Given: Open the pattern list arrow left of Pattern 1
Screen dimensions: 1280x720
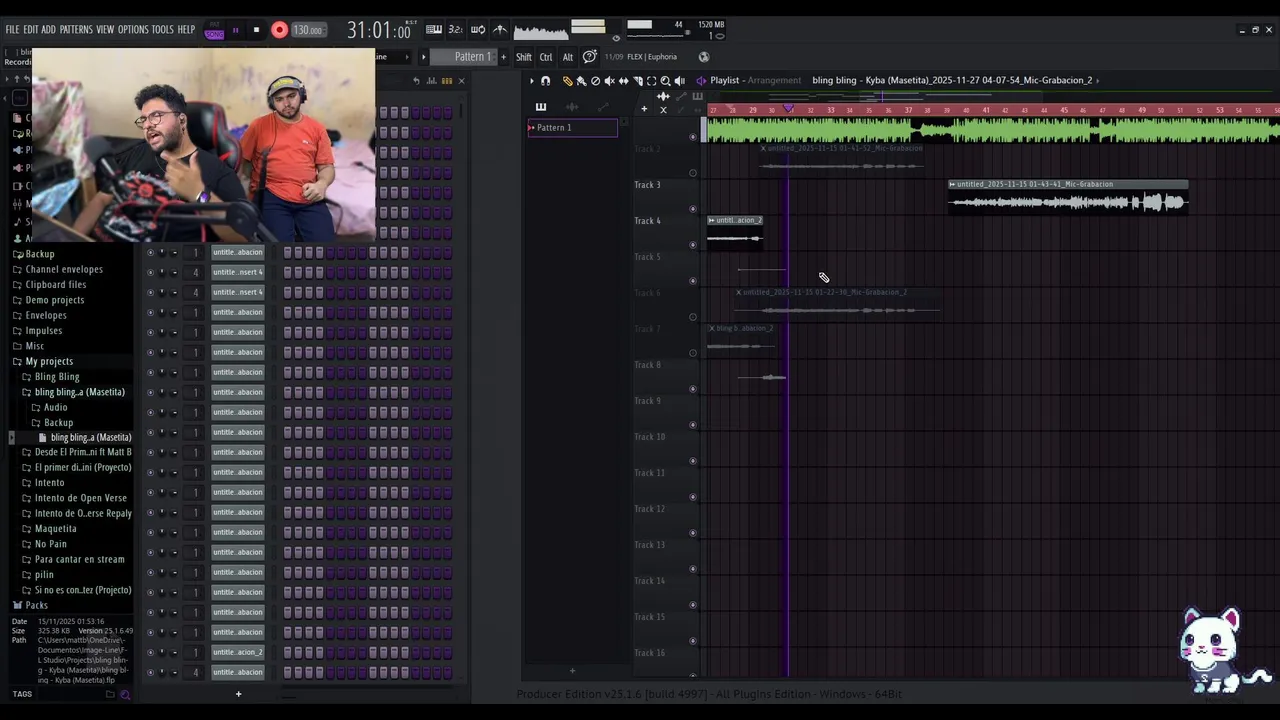Looking at the screenshot, I should click(423, 56).
